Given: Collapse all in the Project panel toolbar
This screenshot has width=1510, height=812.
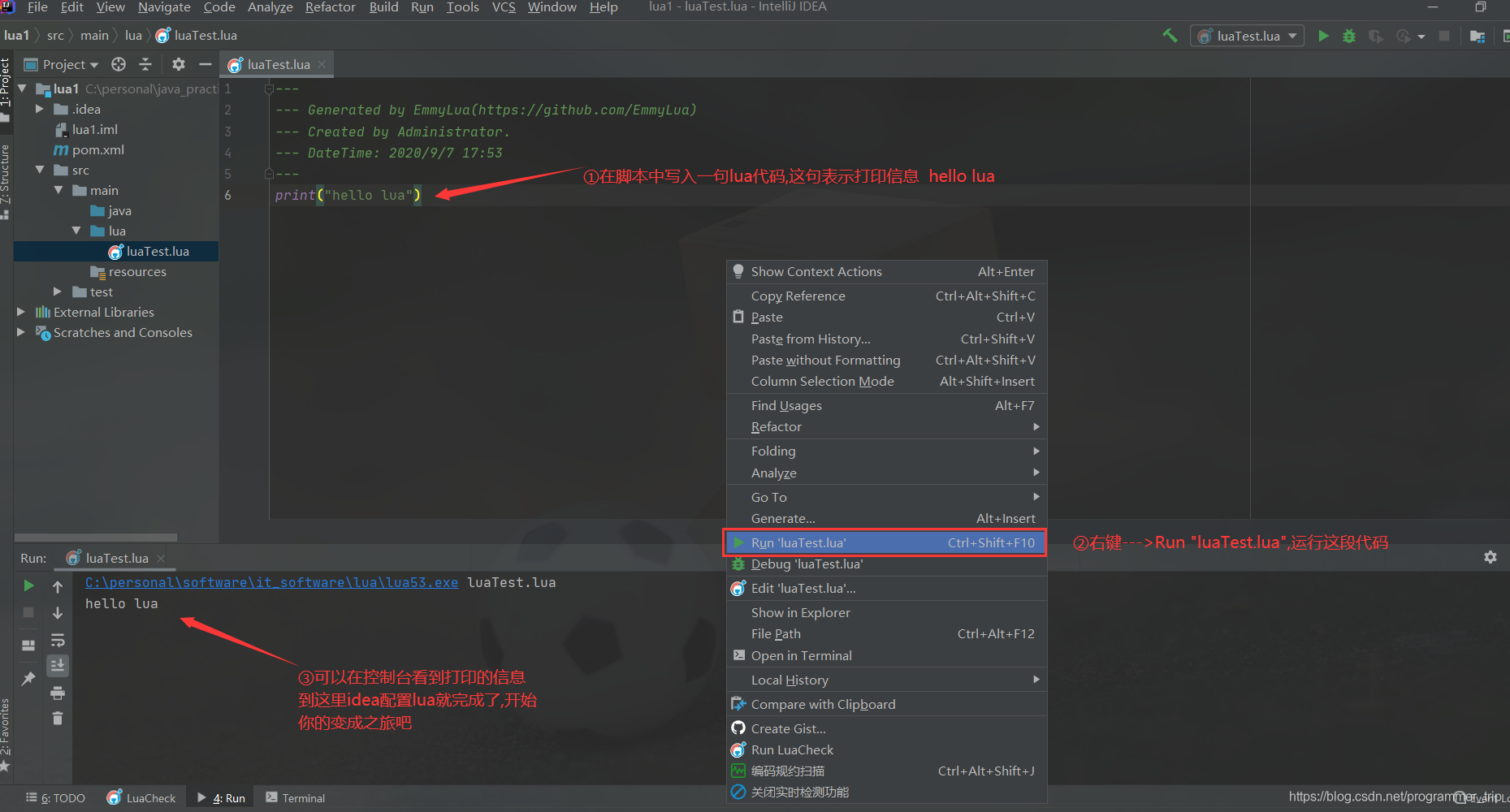Looking at the screenshot, I should coord(145,64).
